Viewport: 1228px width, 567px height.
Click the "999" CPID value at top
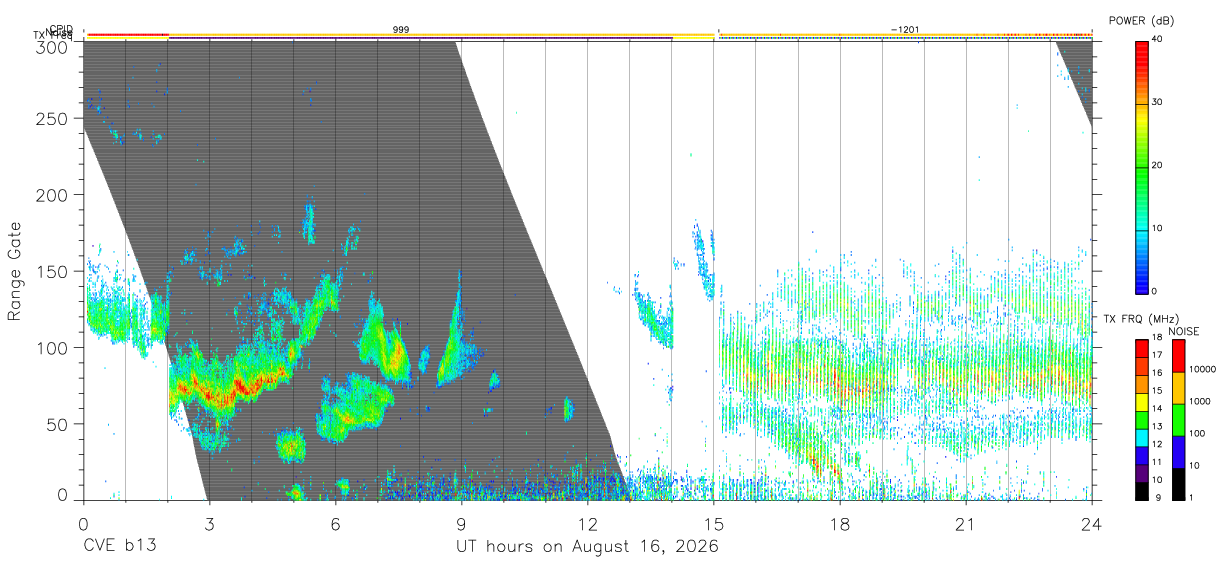(x=401, y=30)
